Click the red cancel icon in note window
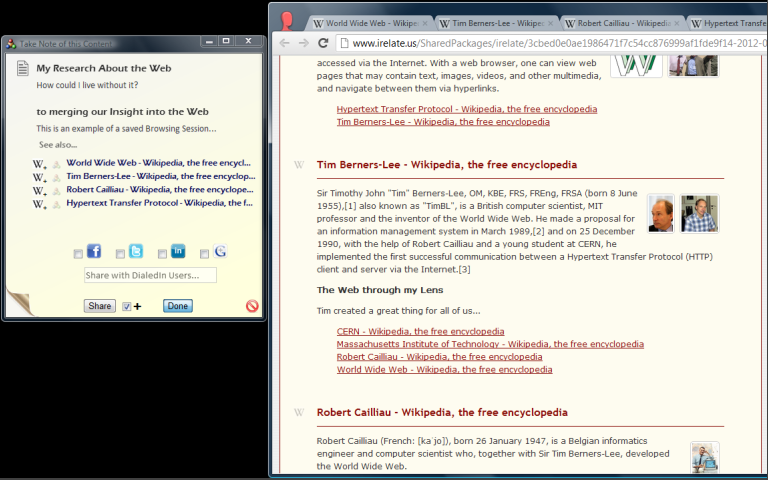Screen dimensions: 768x480 [252, 306]
